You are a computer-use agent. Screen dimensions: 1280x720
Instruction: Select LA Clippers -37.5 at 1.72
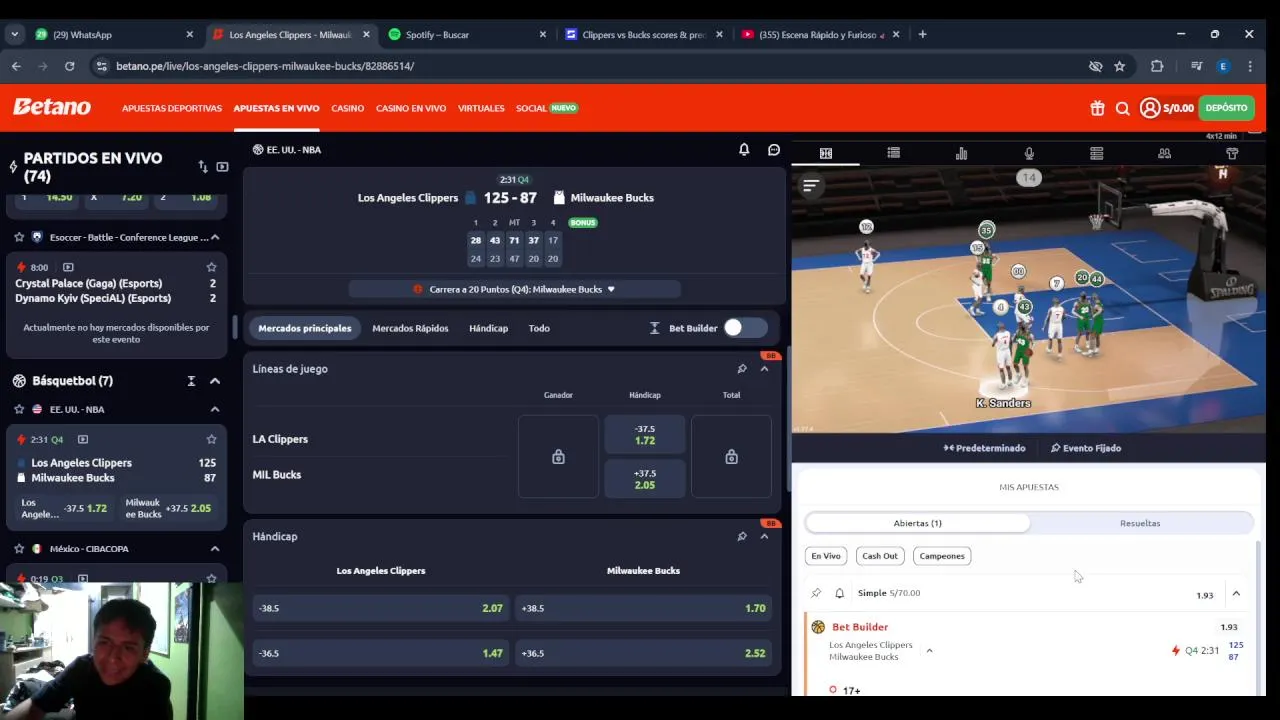[645, 435]
